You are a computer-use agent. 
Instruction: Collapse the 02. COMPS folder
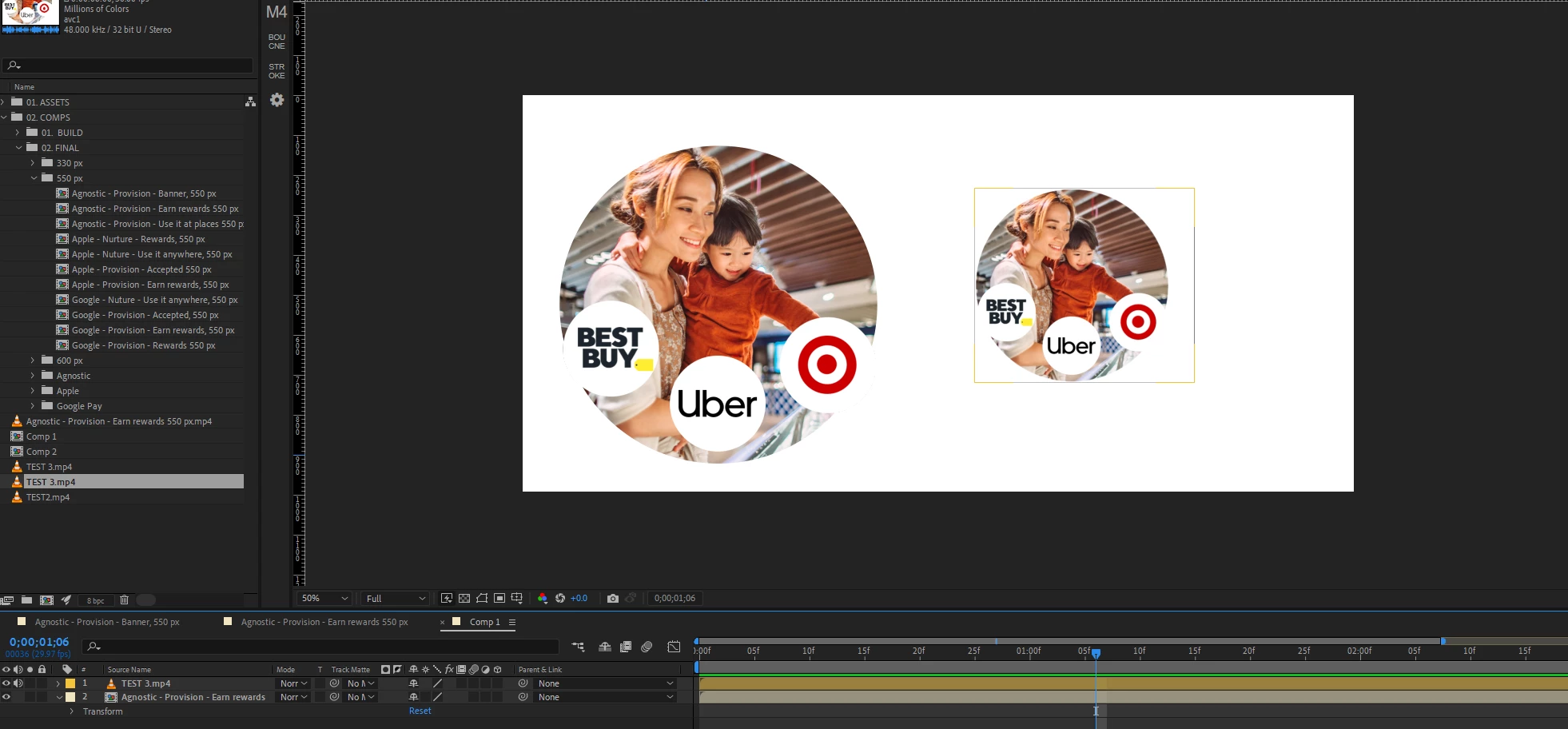coord(4,118)
